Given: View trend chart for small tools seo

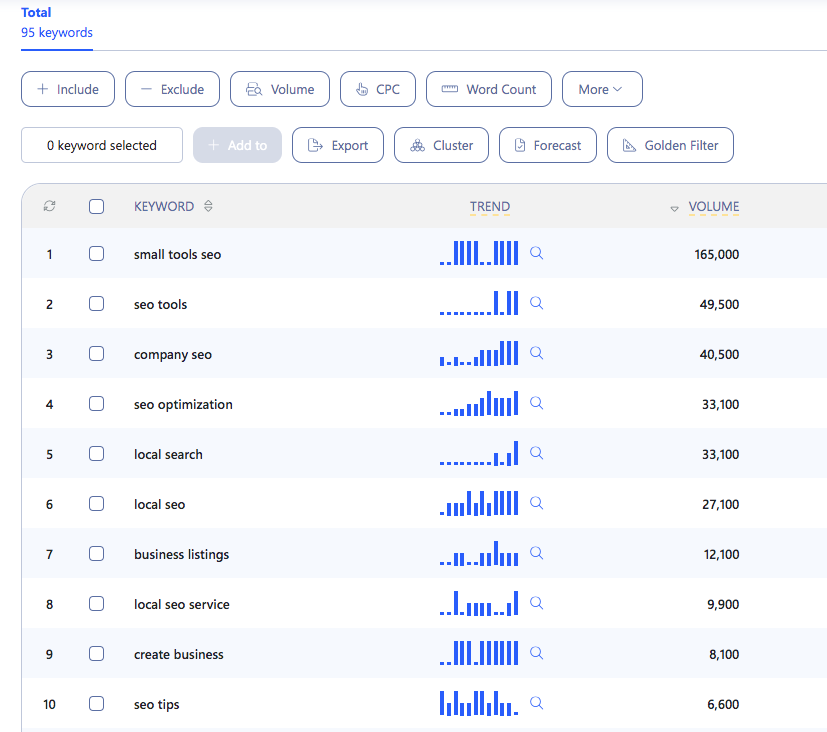Looking at the screenshot, I should pos(479,253).
